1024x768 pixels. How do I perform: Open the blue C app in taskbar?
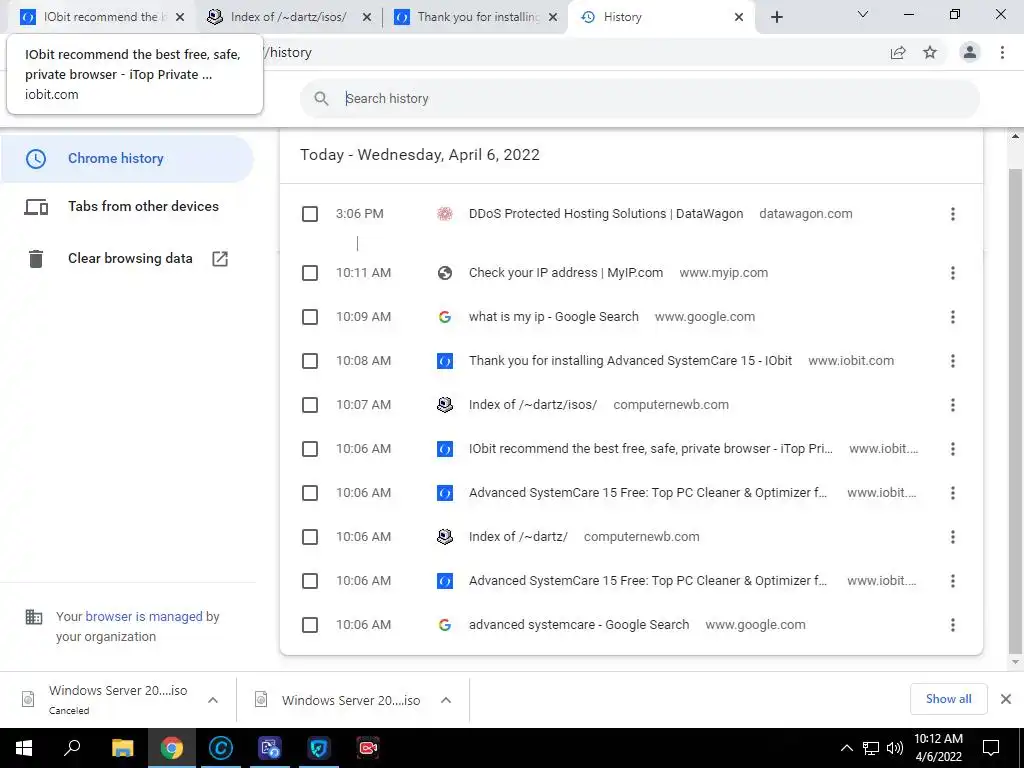click(x=221, y=748)
